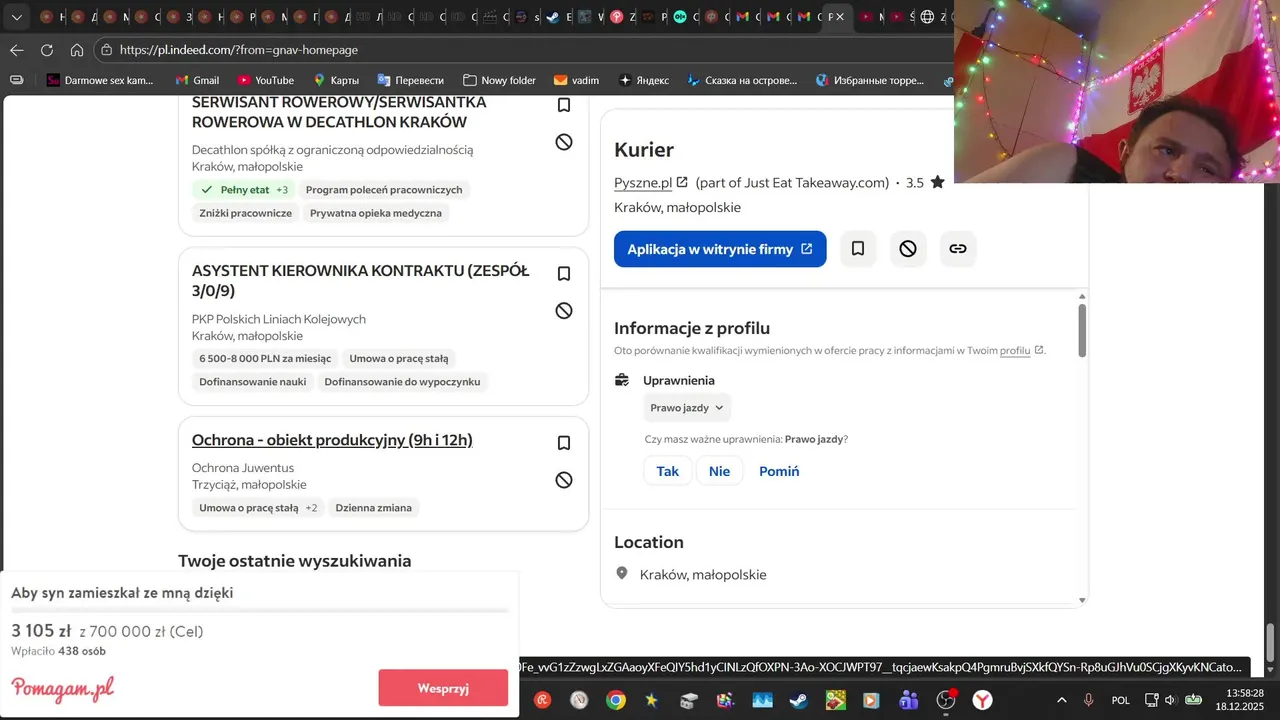Open the Яндекс bookmark
The height and width of the screenshot is (720, 1280).
pyautogui.click(x=643, y=80)
